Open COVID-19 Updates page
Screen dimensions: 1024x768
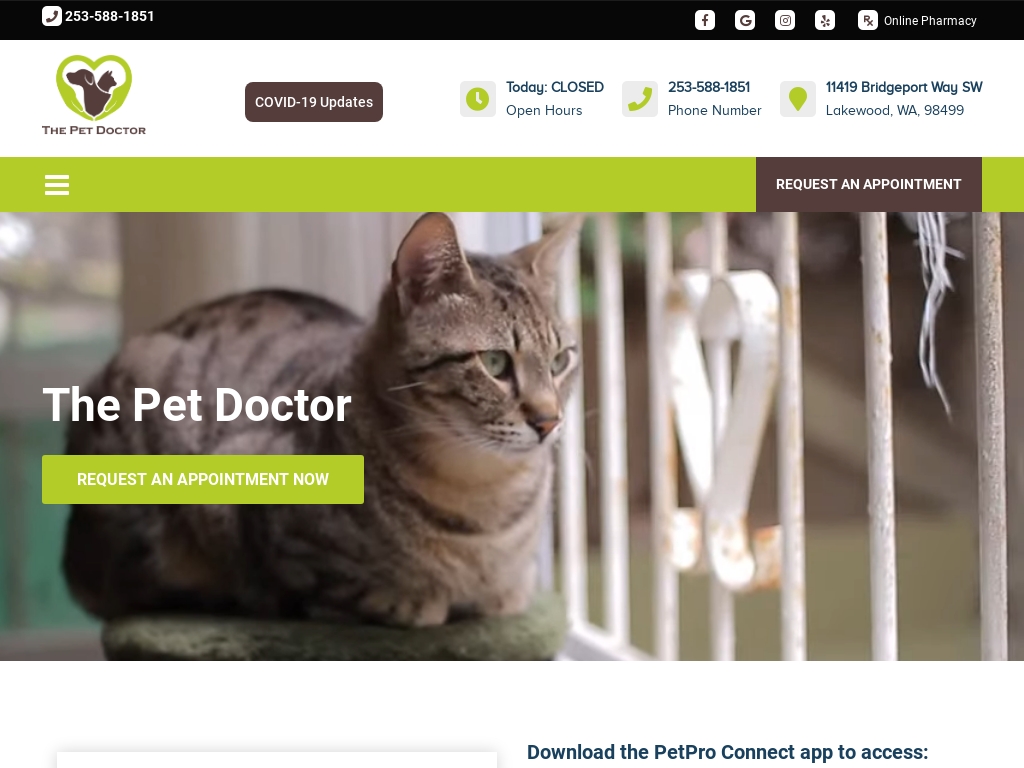pos(314,102)
